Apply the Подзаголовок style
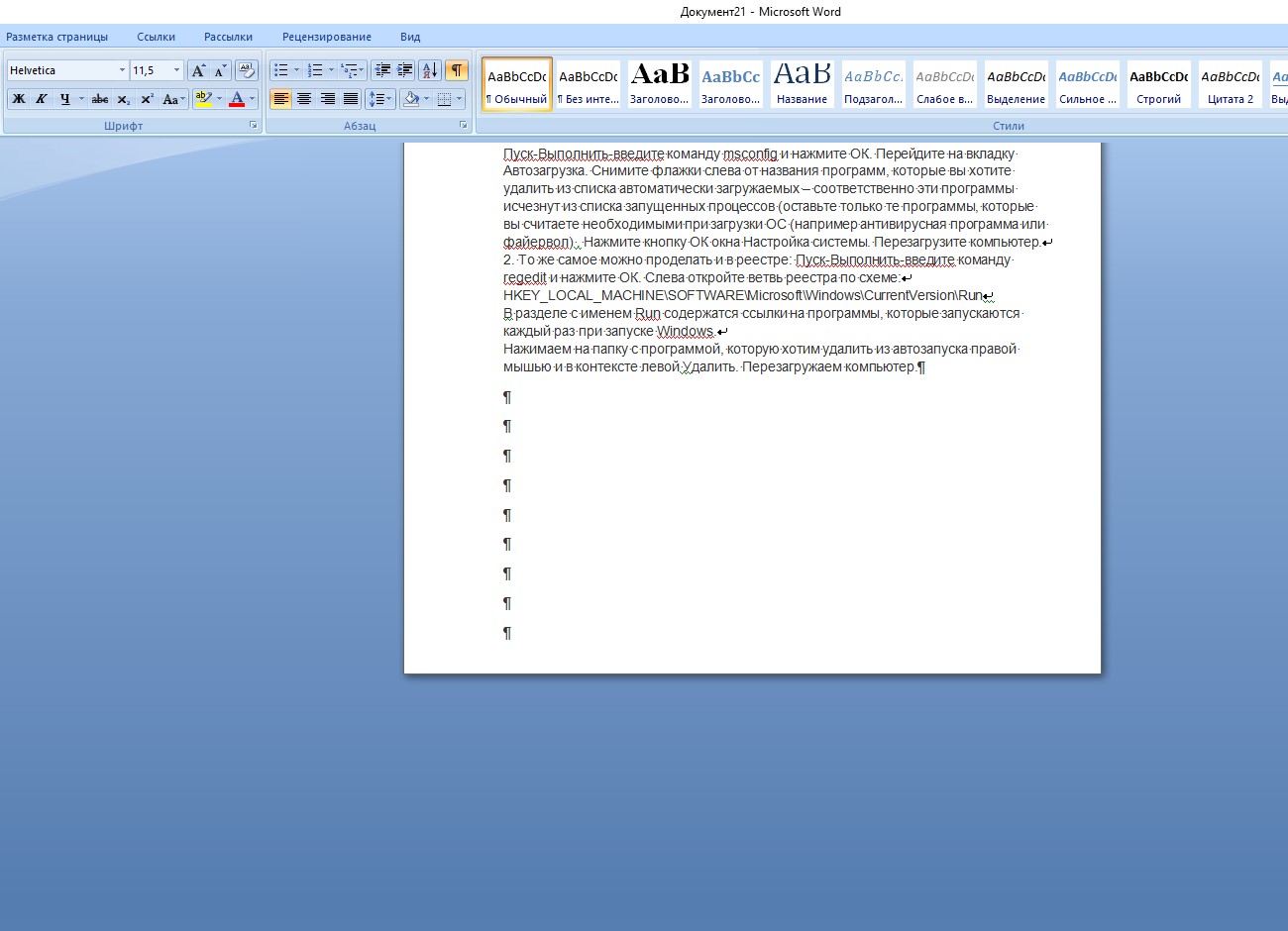The image size is (1288, 931). pyautogui.click(x=874, y=84)
